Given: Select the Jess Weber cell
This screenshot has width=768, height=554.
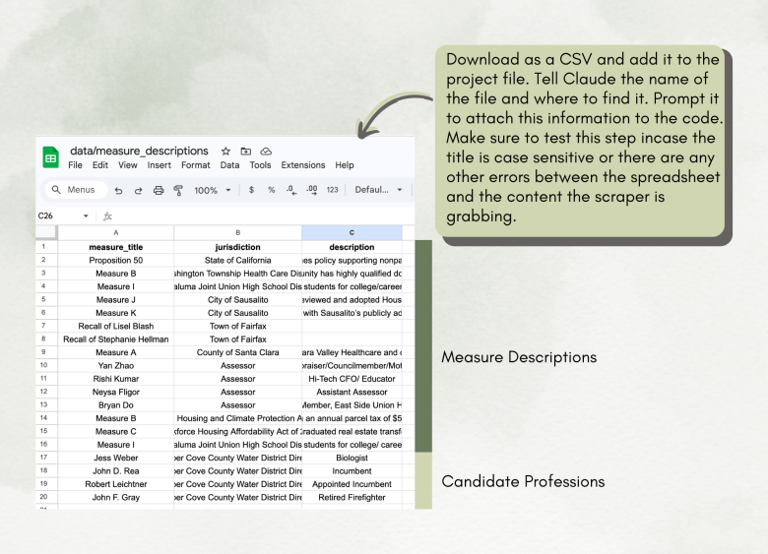Looking at the screenshot, I should 116,458.
